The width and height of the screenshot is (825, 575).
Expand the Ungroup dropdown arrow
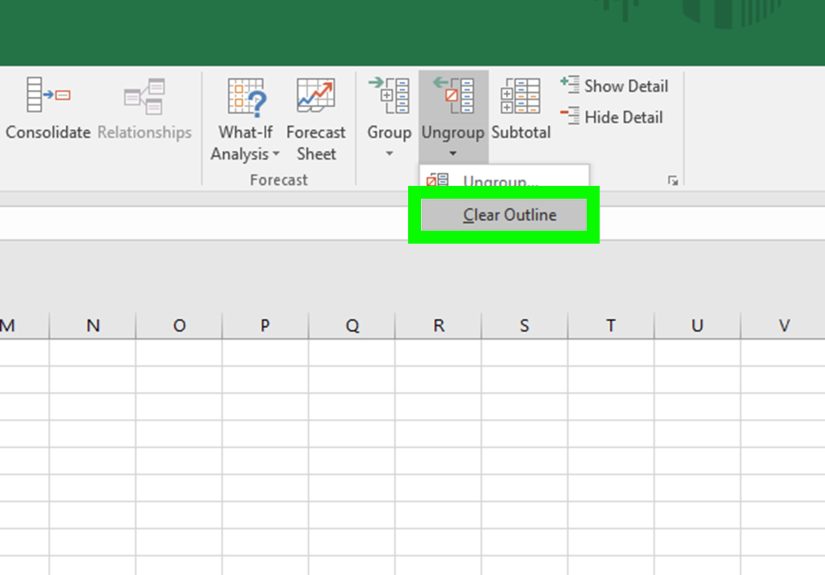453,154
